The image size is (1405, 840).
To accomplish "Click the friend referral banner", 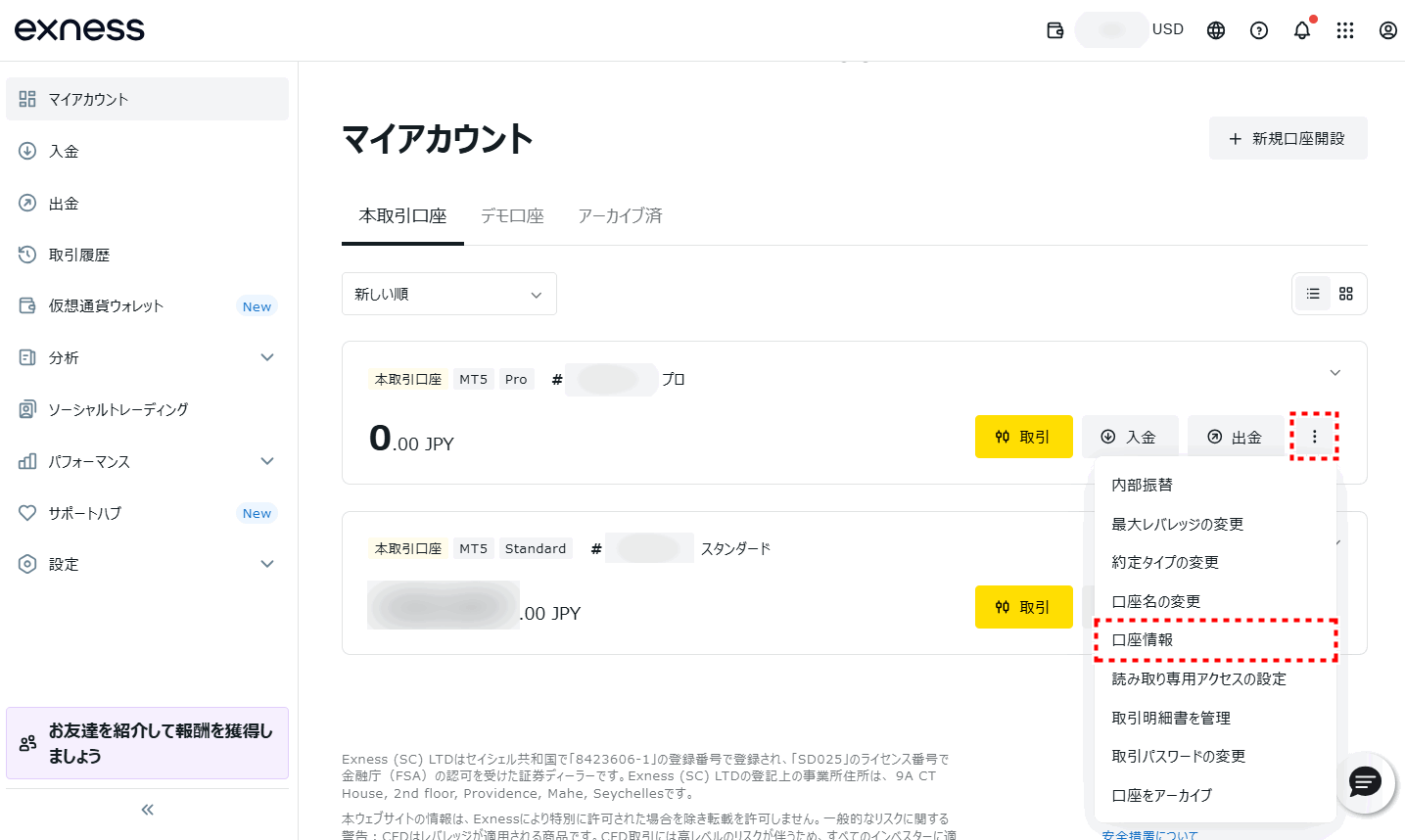I will point(147,743).
